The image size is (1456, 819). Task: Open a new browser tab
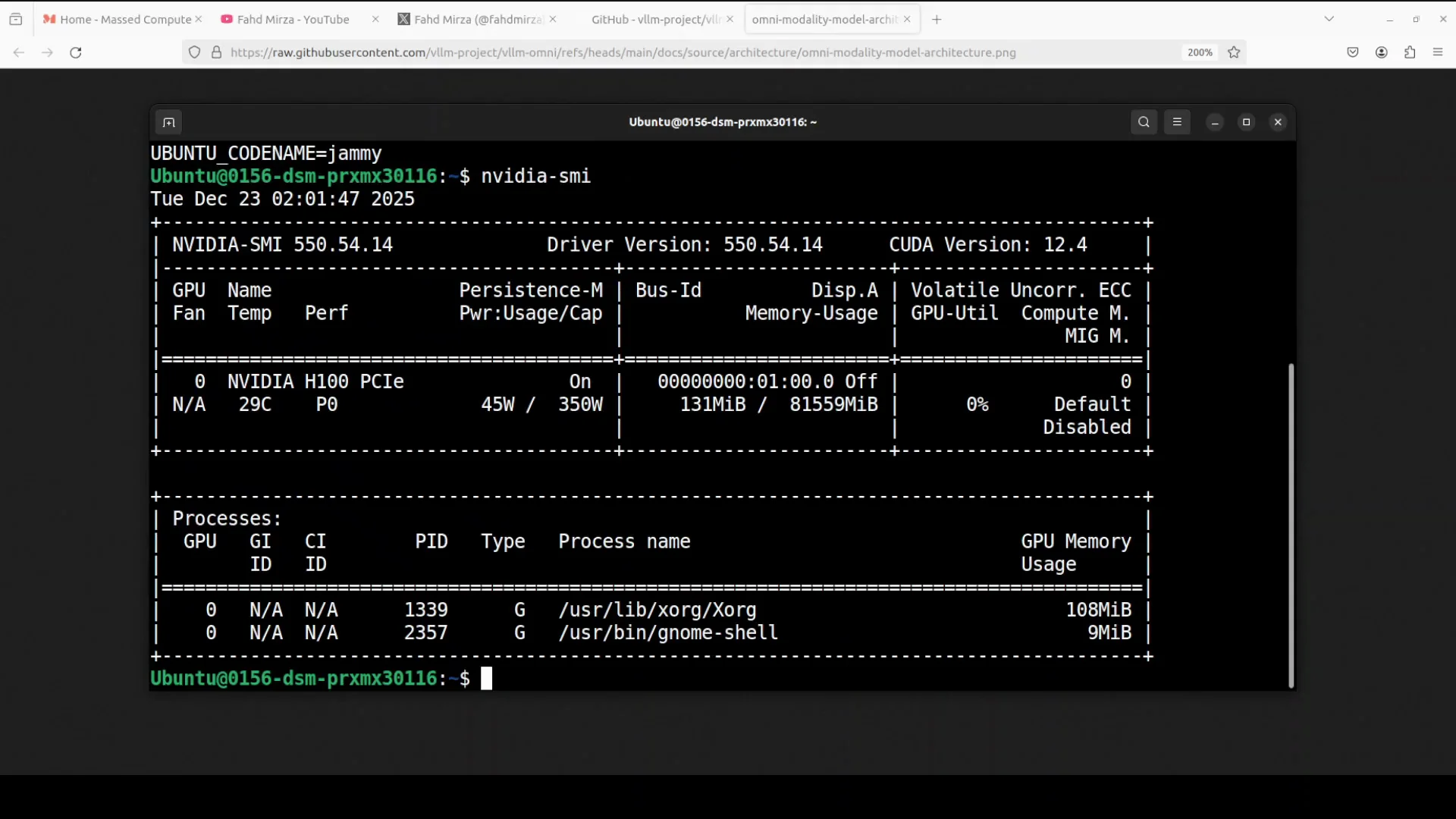tap(937, 20)
